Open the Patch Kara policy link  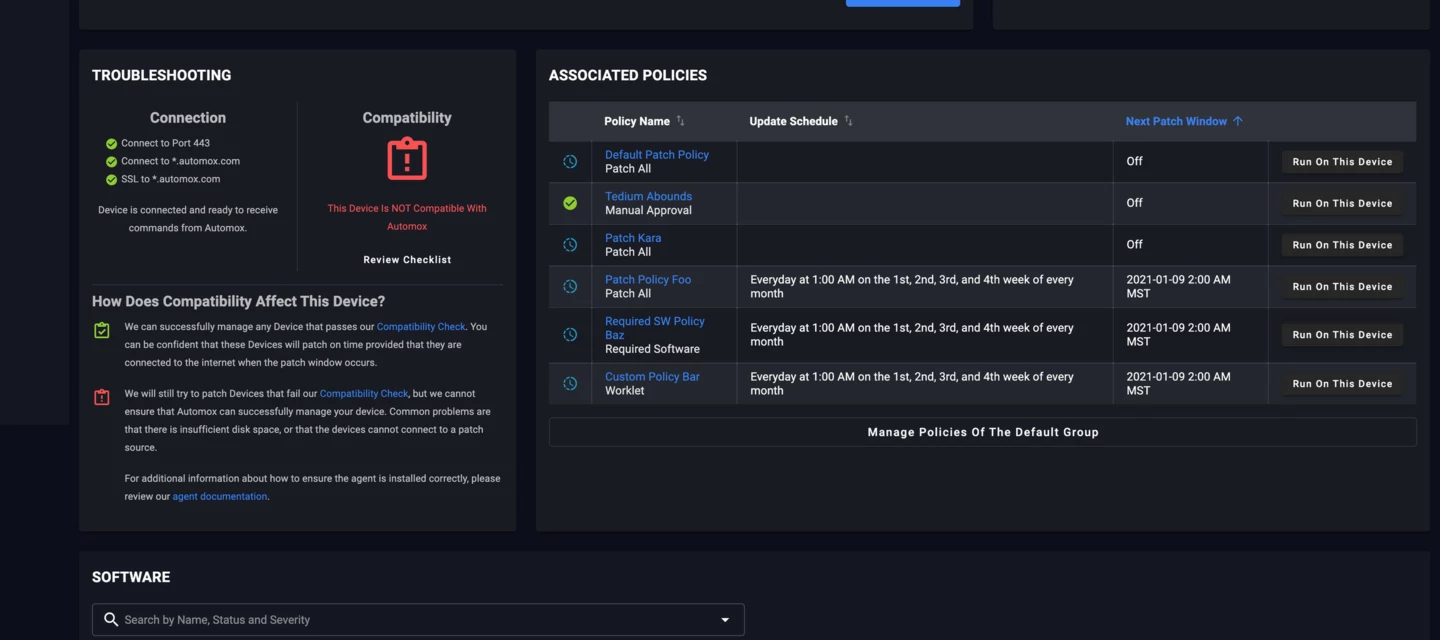click(x=633, y=238)
